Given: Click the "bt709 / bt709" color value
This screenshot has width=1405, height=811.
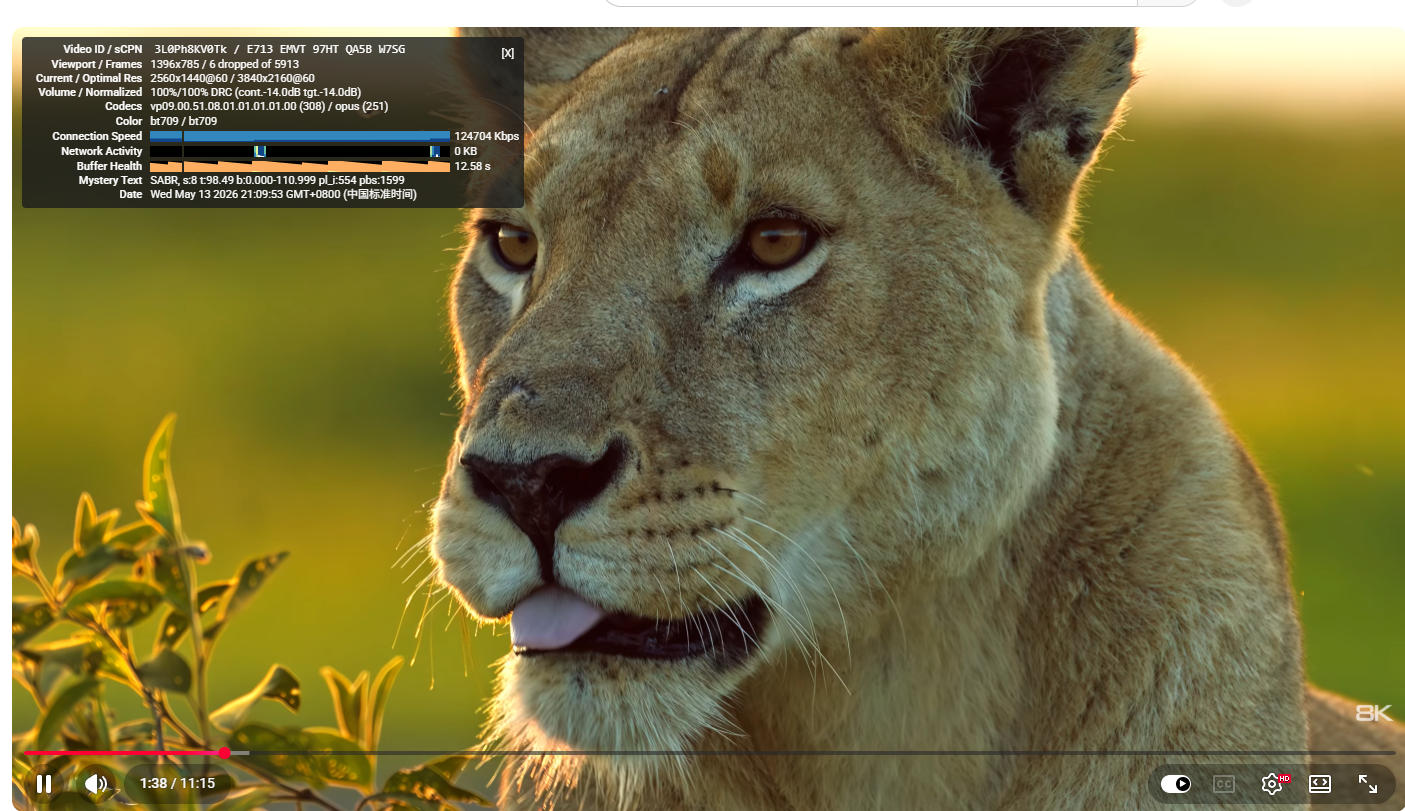Looking at the screenshot, I should tap(183, 121).
